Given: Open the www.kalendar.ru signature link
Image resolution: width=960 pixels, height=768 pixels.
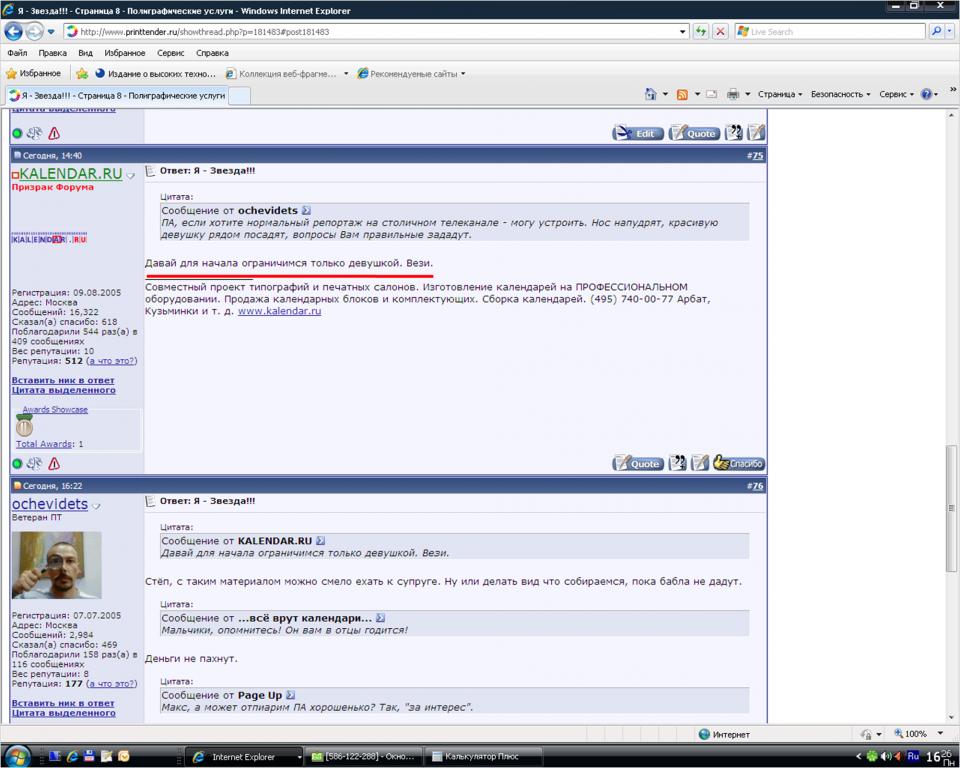Looking at the screenshot, I should [279, 311].
